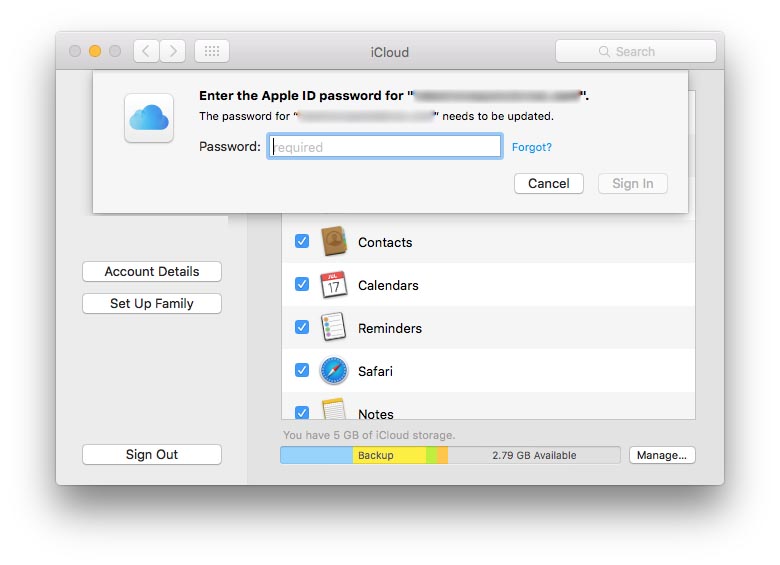Show all preferences grid button
The width and height of the screenshot is (780, 565).
[x=212, y=51]
